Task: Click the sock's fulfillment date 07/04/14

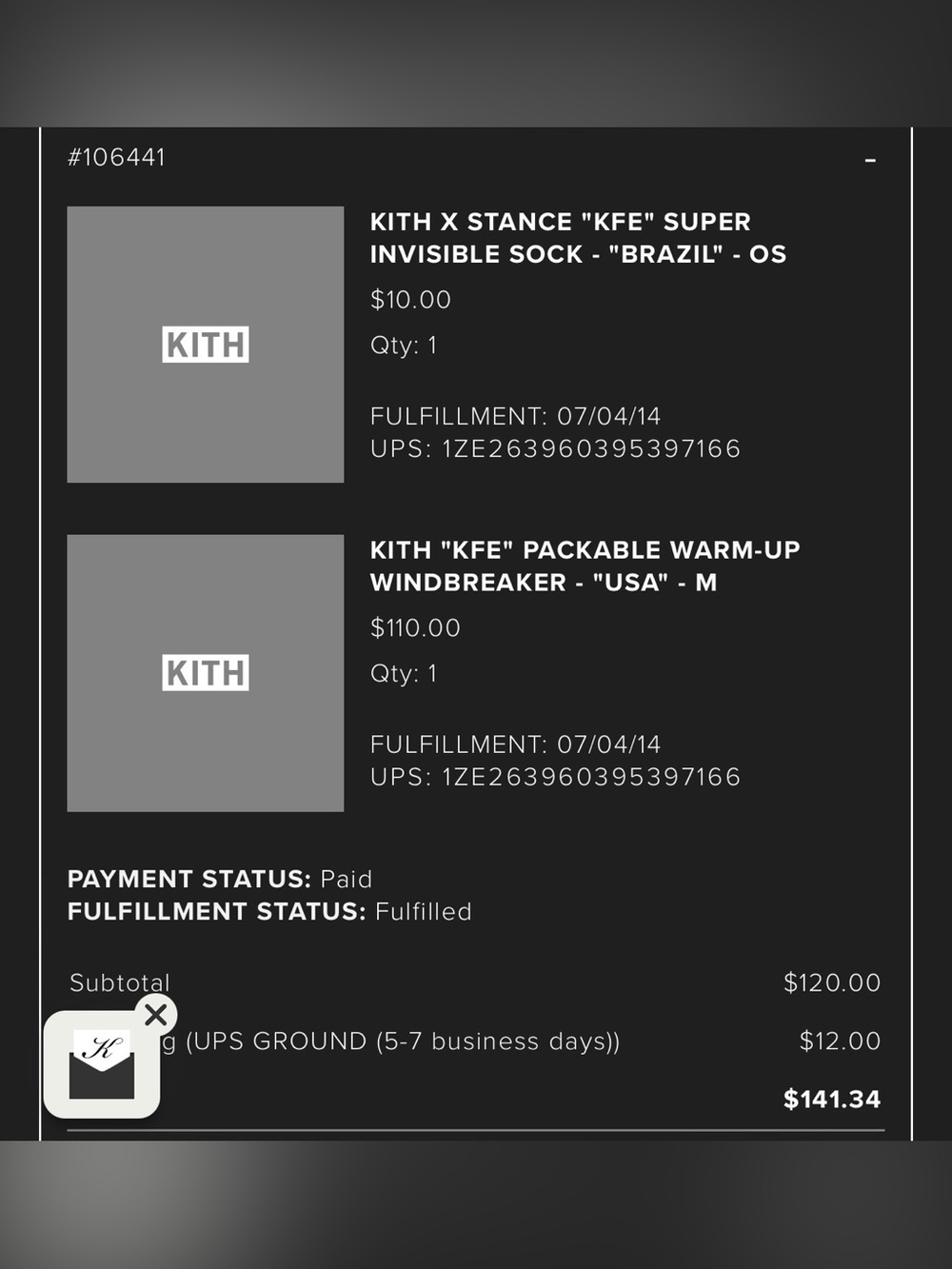Action: [608, 416]
